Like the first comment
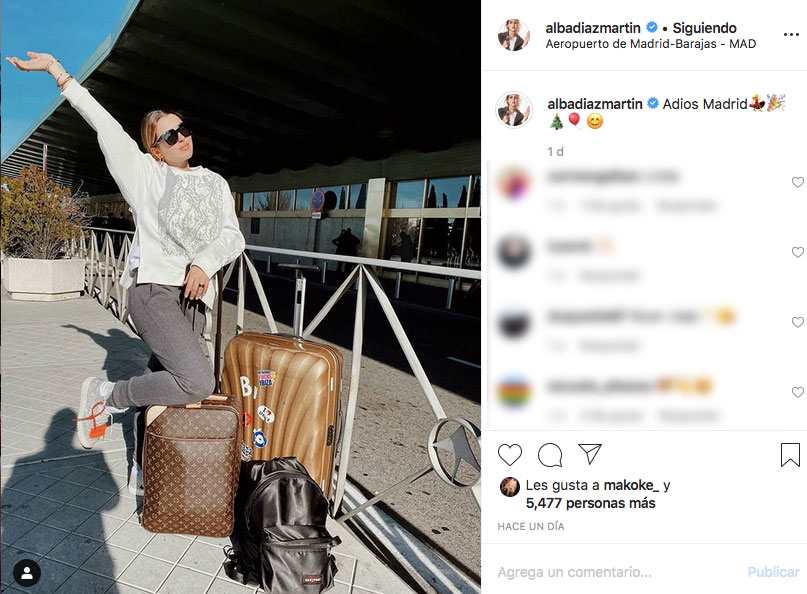Screen dimensions: 807x594 [797, 182]
